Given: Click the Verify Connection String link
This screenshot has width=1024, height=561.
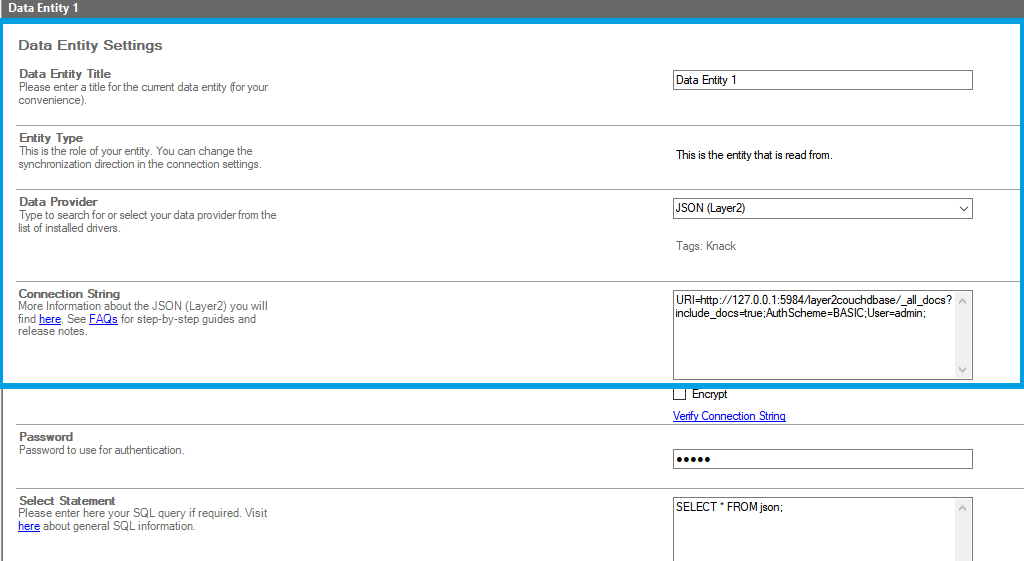Looking at the screenshot, I should 729,416.
